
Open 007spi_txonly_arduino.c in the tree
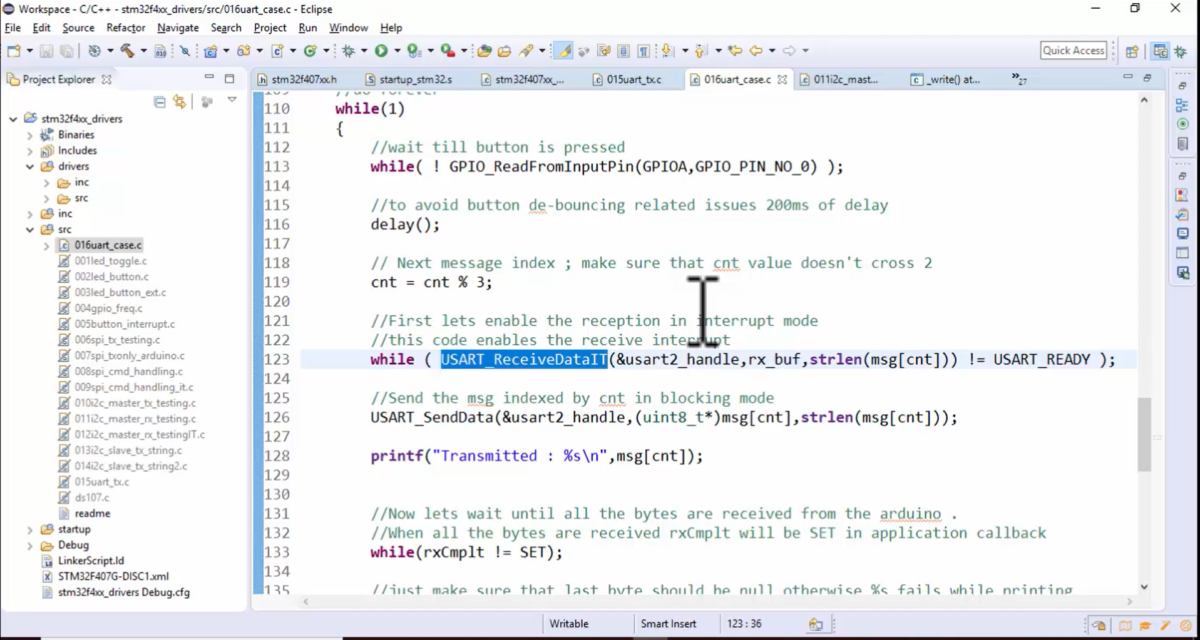click(x=129, y=355)
